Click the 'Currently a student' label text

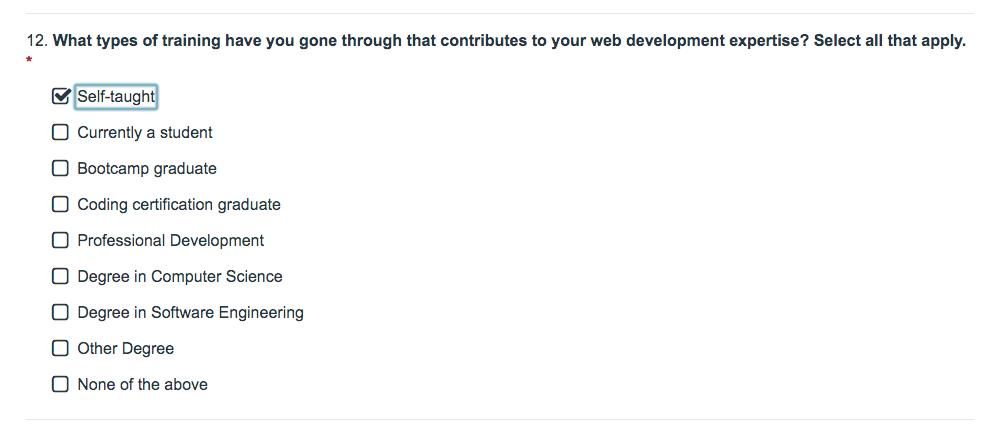(145, 133)
